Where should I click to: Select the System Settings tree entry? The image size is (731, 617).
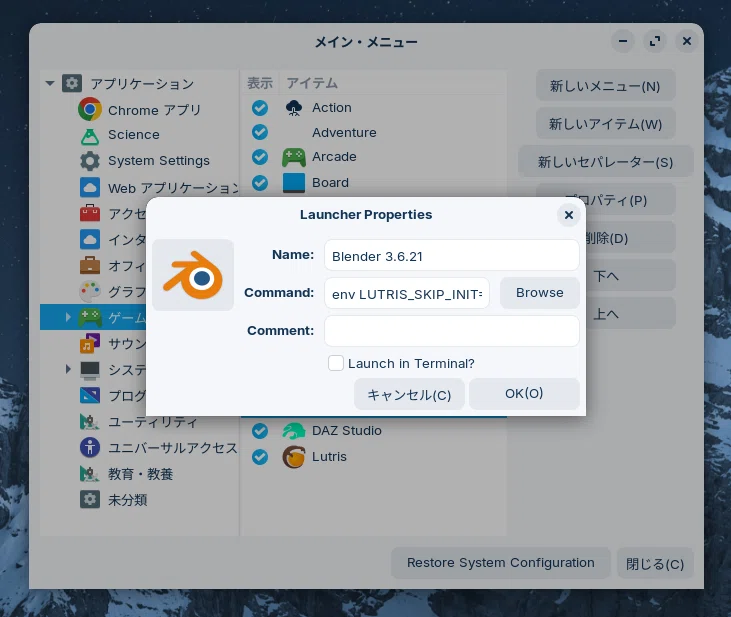tap(159, 161)
